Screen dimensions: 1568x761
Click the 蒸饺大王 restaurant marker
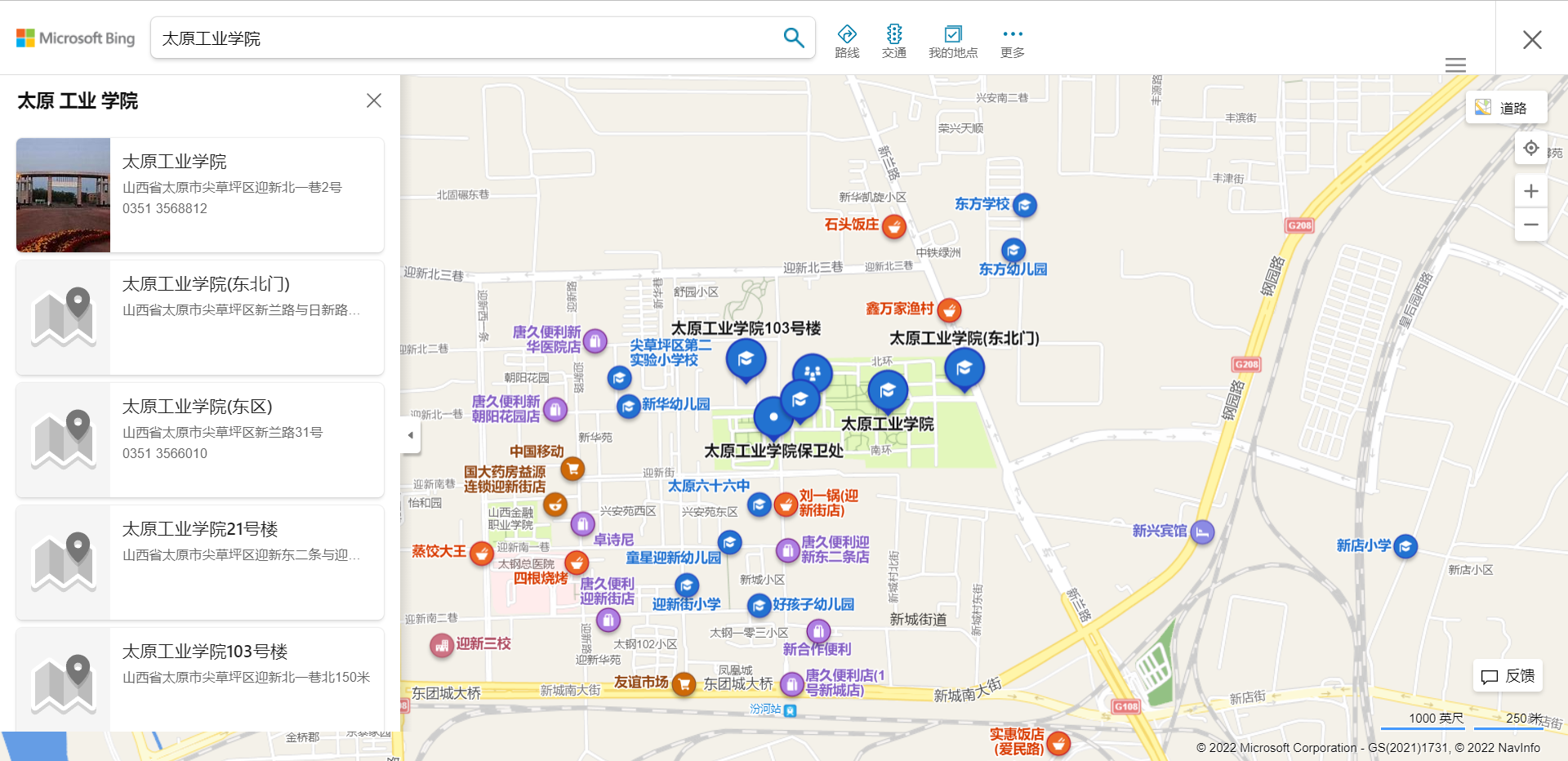482,554
